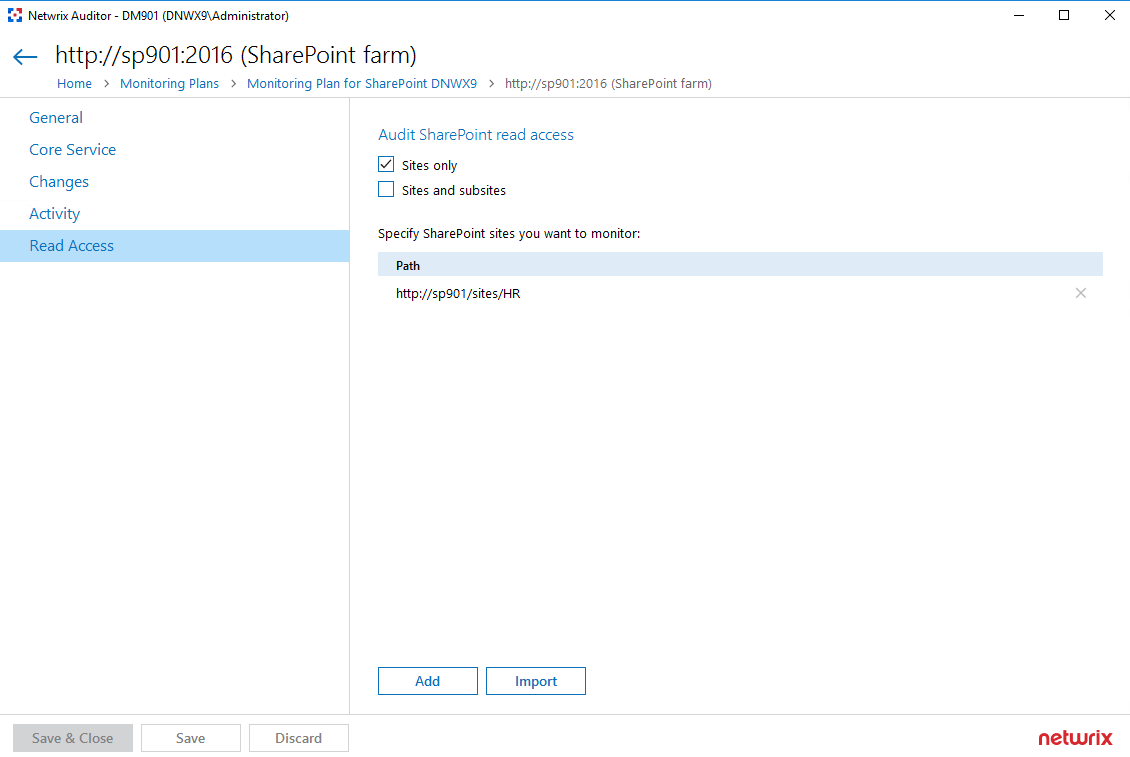Viewport: 1130px width, 757px height.
Task: Remove the http://sp901/sites/HR path entry
Action: [1080, 293]
